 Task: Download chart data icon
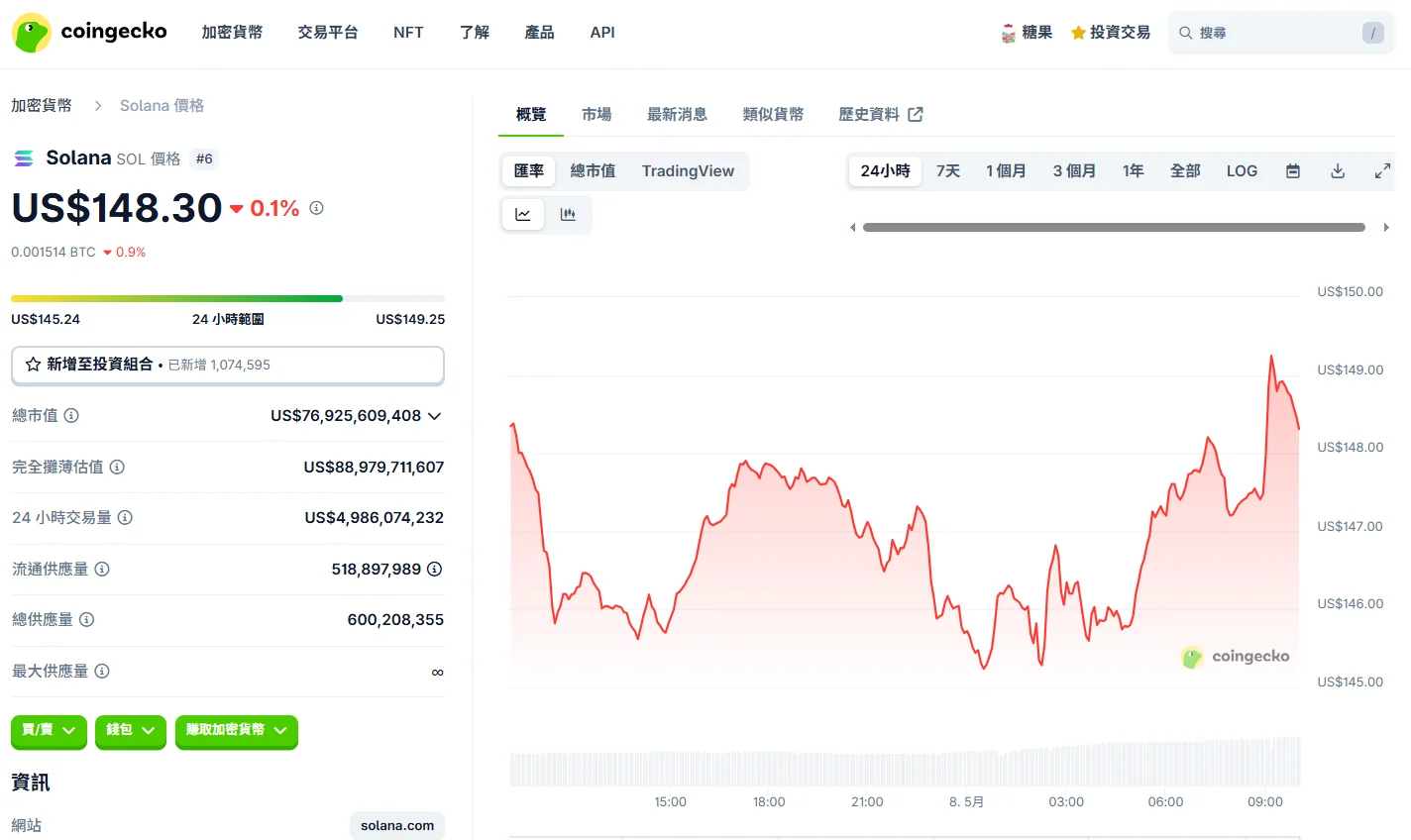[1338, 171]
